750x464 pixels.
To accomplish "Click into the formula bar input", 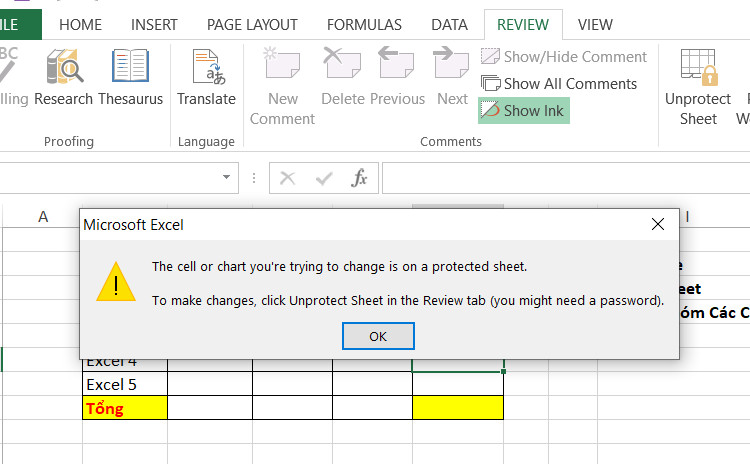I will tap(566, 178).
